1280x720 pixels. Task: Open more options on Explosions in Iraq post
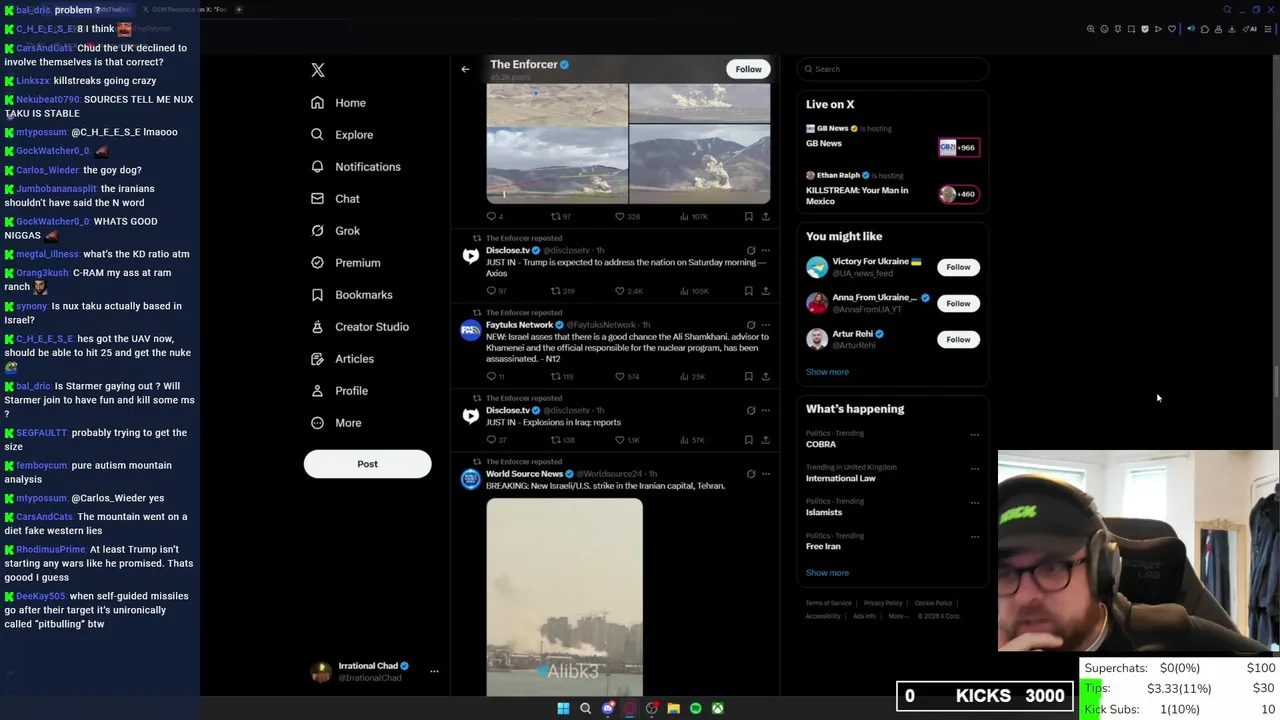(x=766, y=410)
